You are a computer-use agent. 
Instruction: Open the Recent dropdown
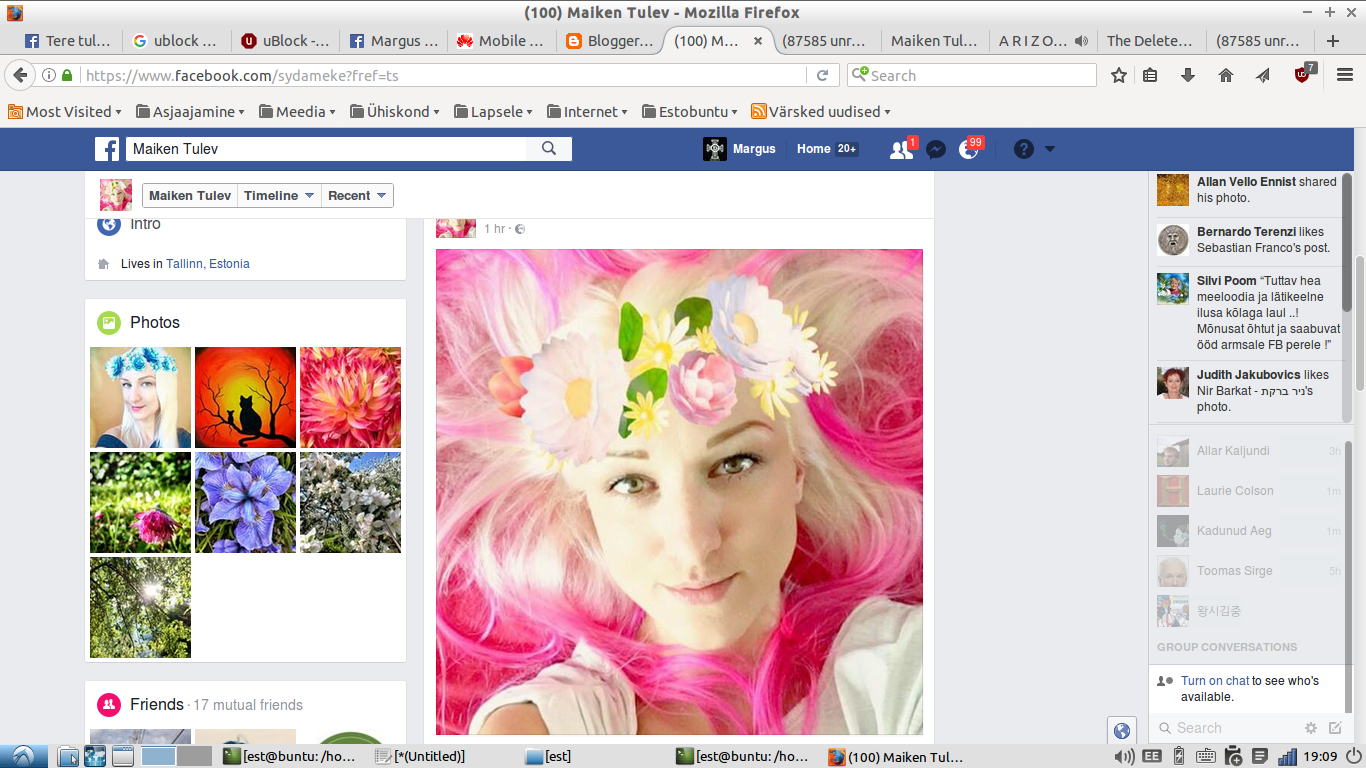pos(357,196)
